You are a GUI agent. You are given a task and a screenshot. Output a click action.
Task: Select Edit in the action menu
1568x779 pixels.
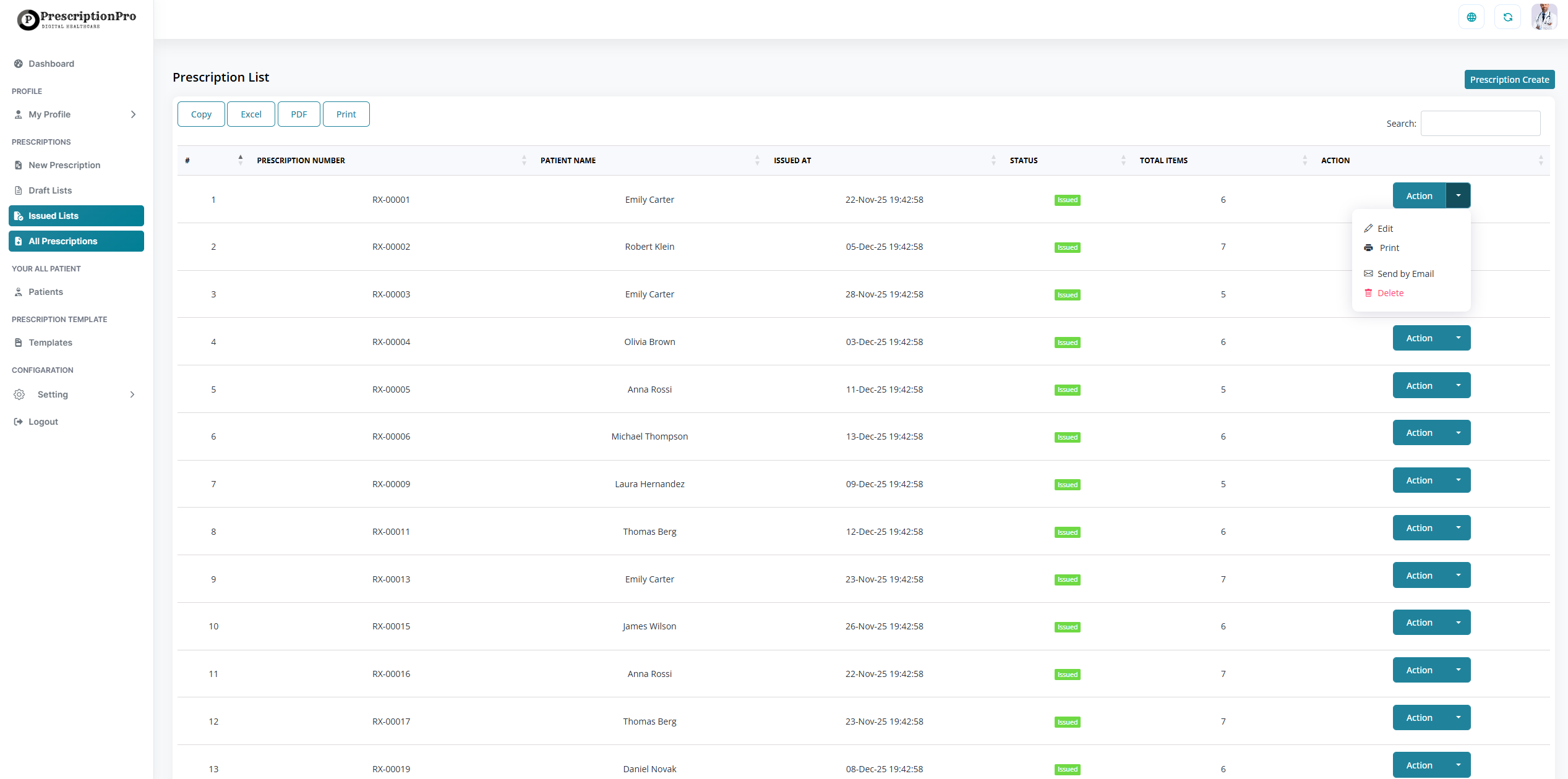[1384, 229]
